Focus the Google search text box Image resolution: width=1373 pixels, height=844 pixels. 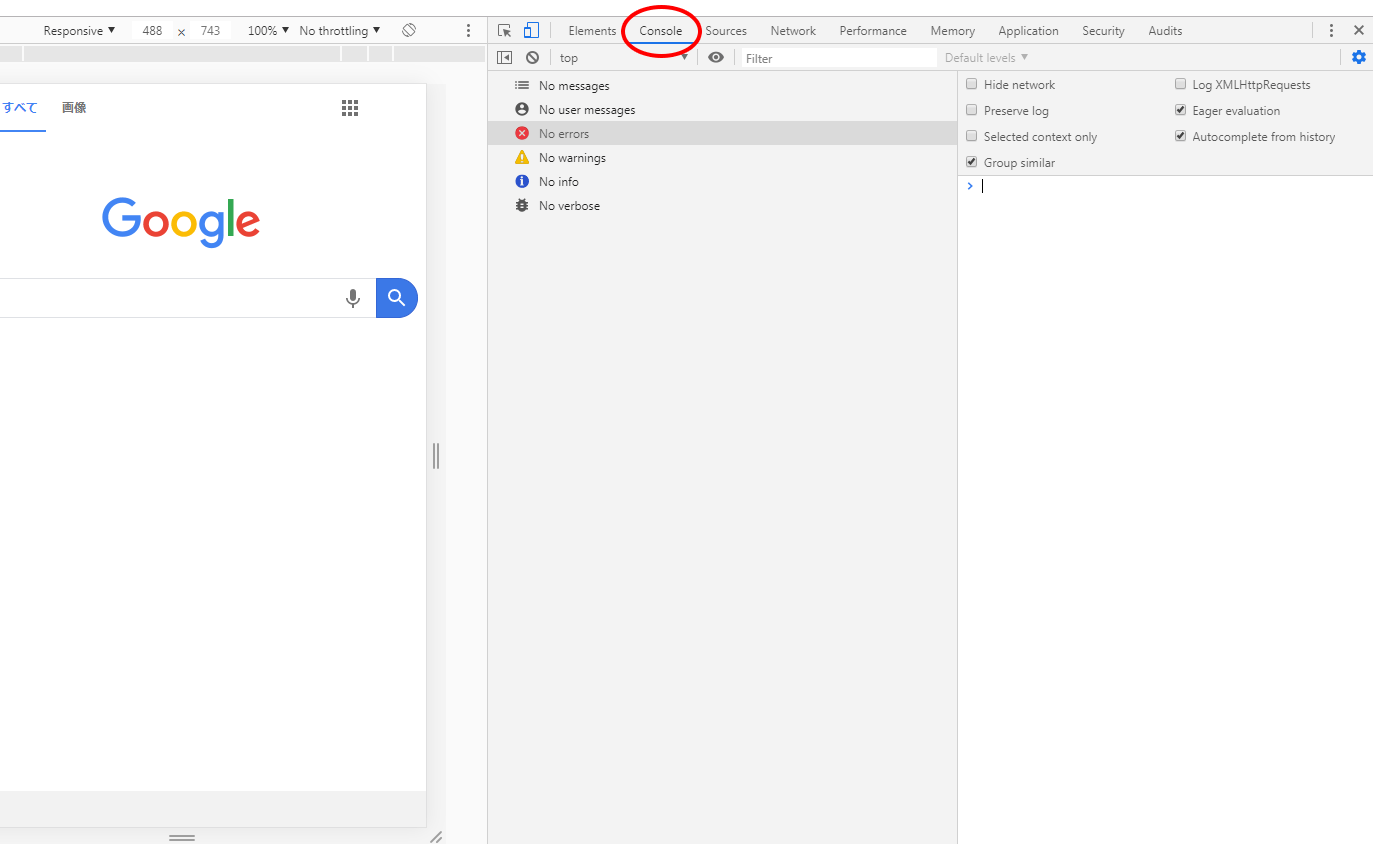tap(170, 298)
